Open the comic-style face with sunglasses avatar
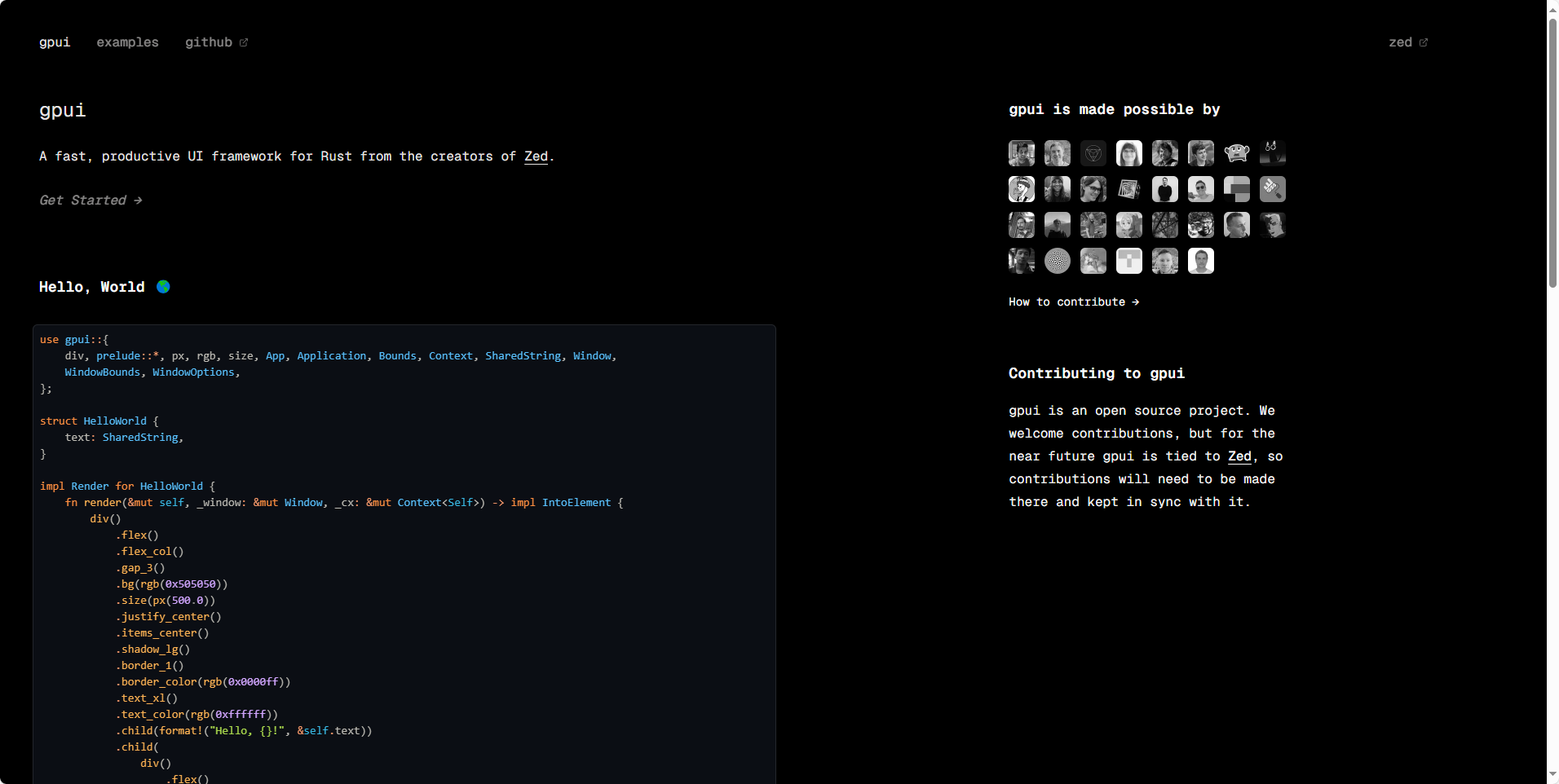Screen dimensions: 1559x784 click(1273, 225)
